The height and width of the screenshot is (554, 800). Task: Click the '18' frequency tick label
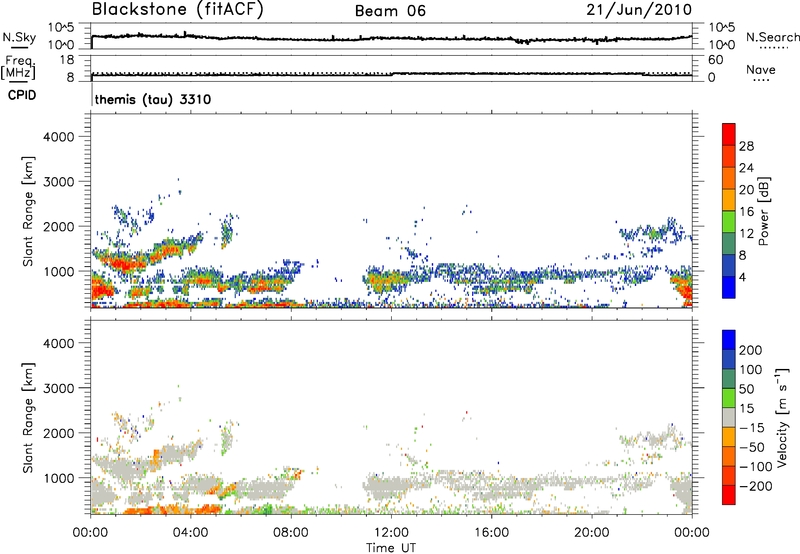pyautogui.click(x=67, y=60)
